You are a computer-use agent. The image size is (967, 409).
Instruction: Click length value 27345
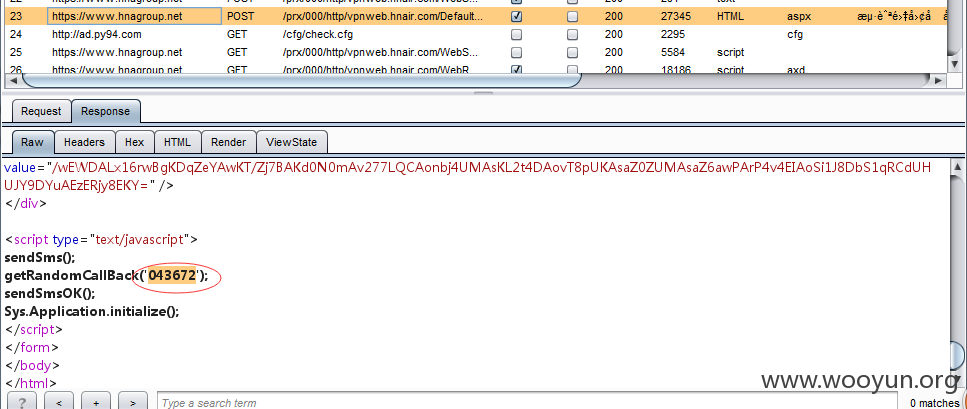[674, 17]
